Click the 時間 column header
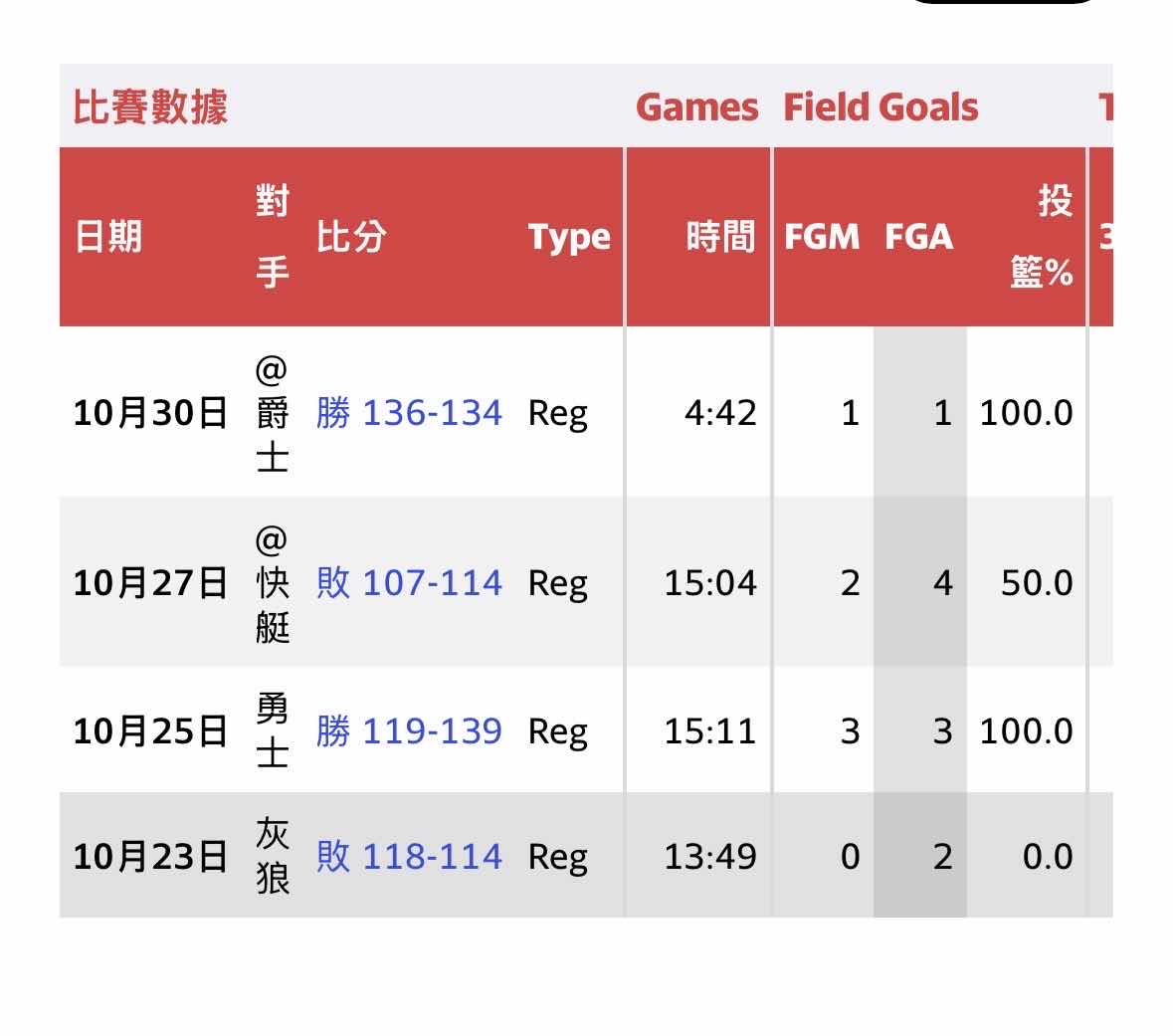 click(x=720, y=237)
